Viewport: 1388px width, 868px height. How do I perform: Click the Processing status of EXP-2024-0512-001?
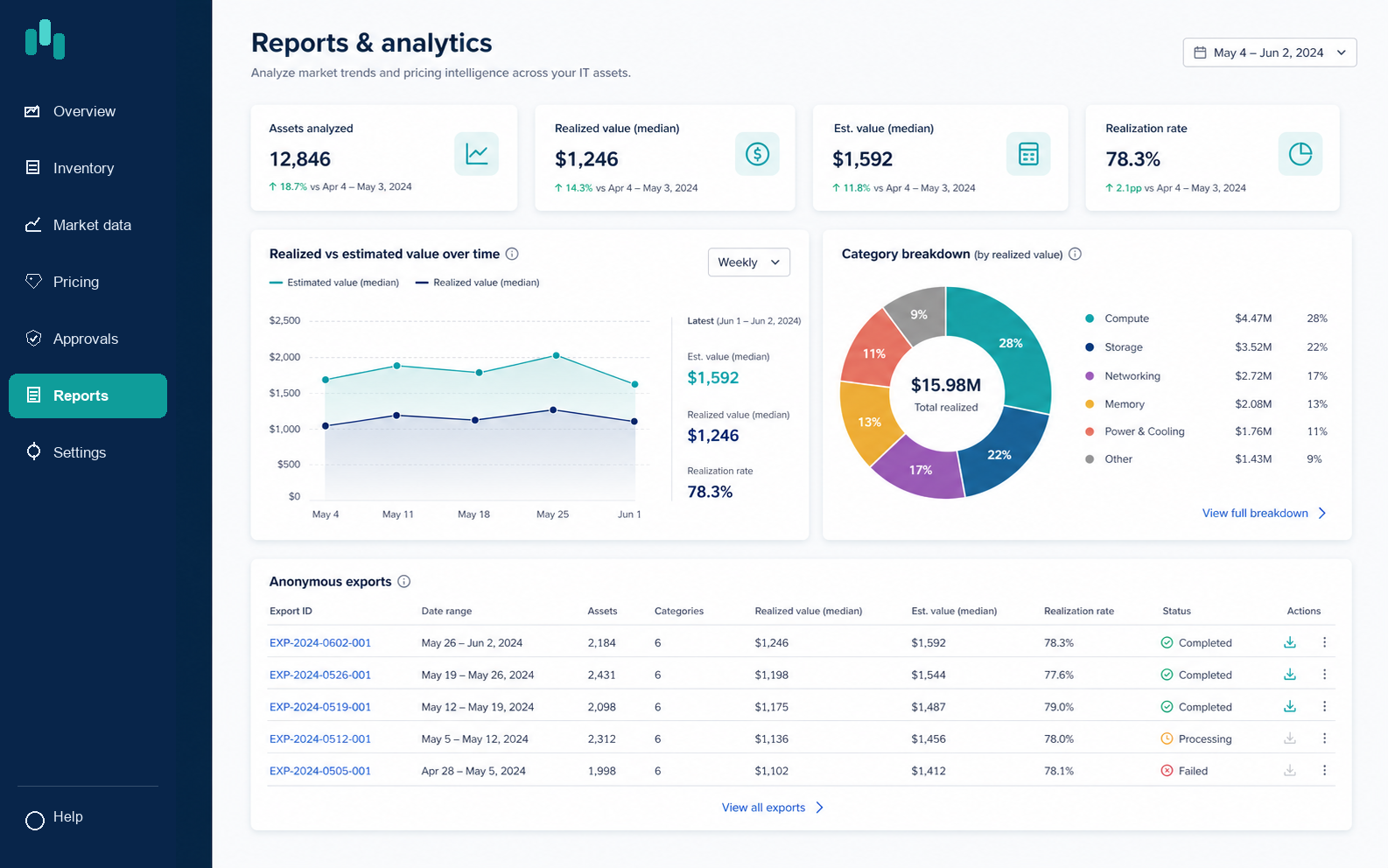point(1195,738)
